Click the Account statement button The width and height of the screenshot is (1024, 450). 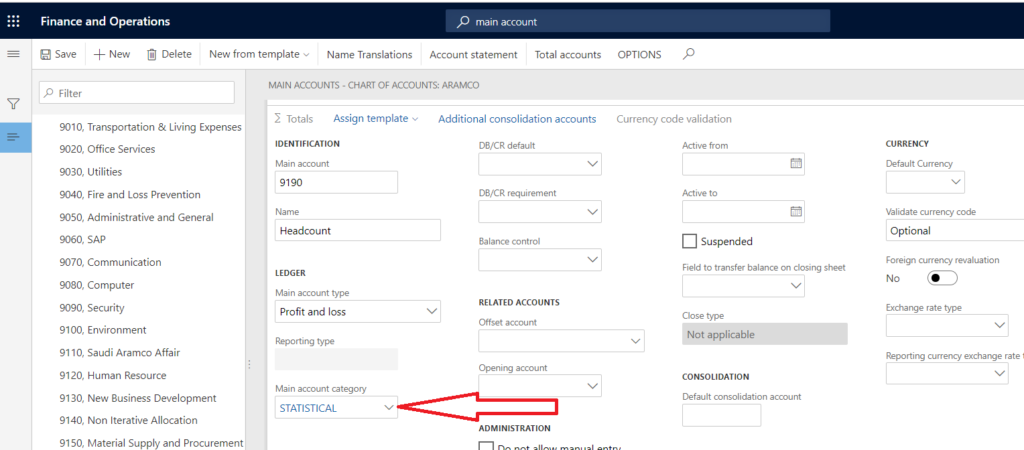point(473,54)
